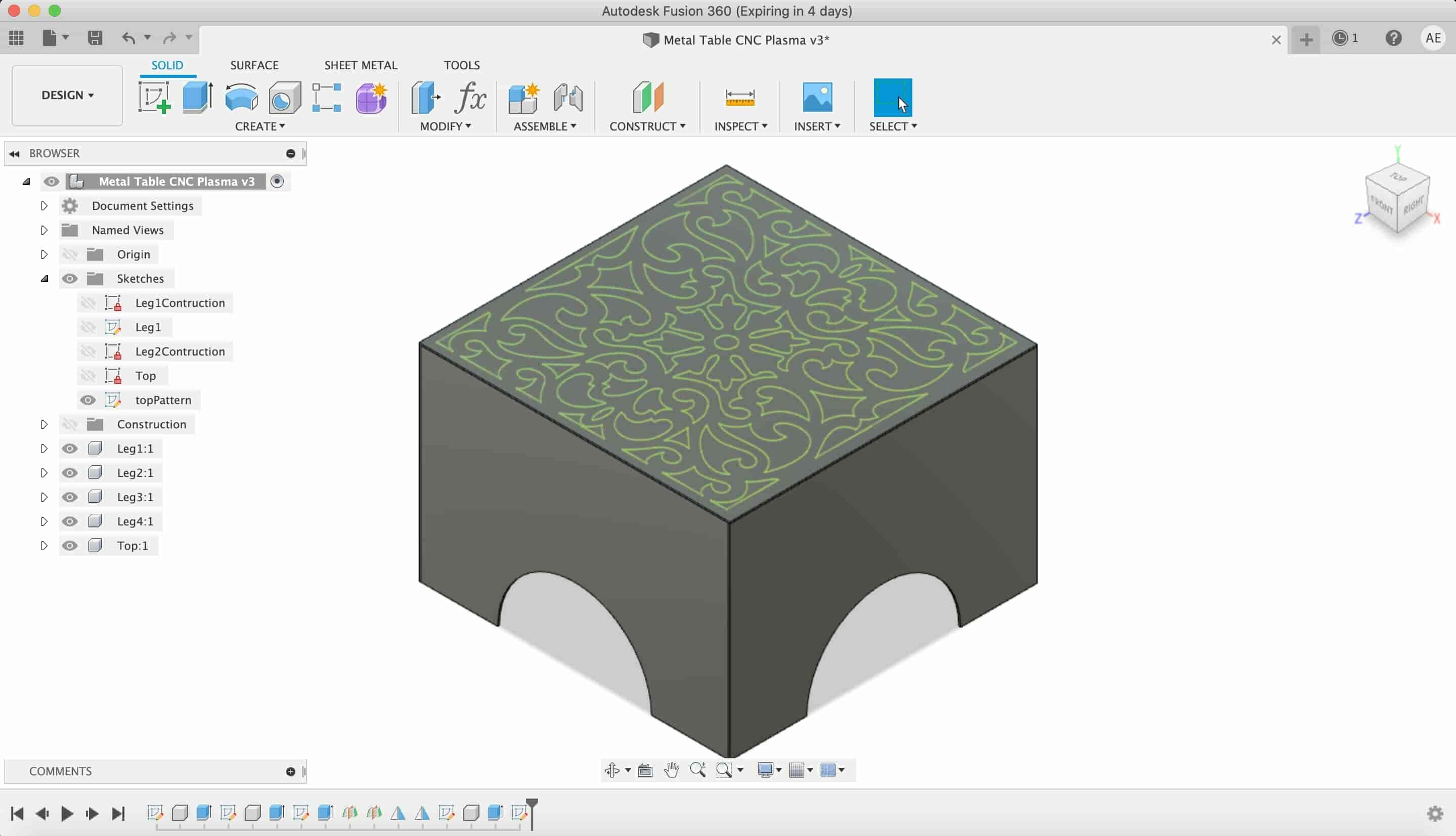Screen dimensions: 1456x836
Task: Click the ViewCube TOP face
Action: point(1398,177)
